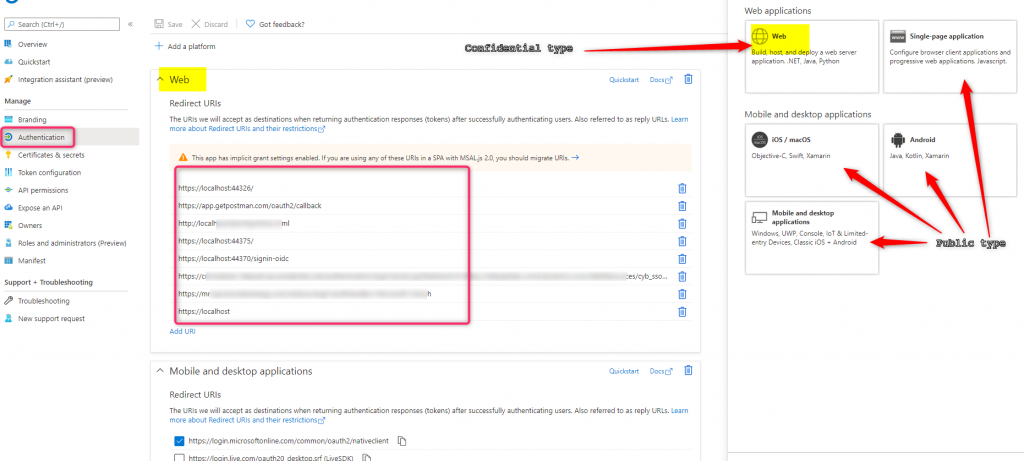
Task: Click the Certificates & secrets key icon
Action: tap(8, 155)
